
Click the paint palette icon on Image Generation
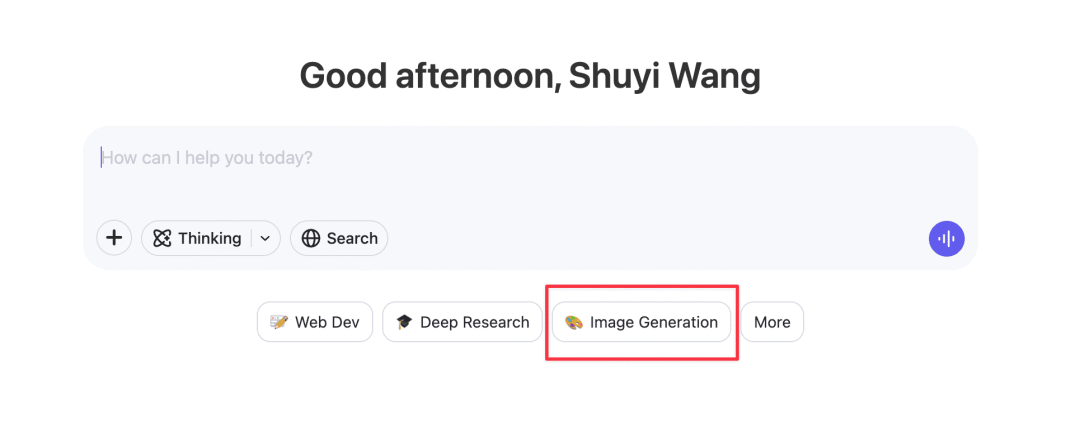573,322
